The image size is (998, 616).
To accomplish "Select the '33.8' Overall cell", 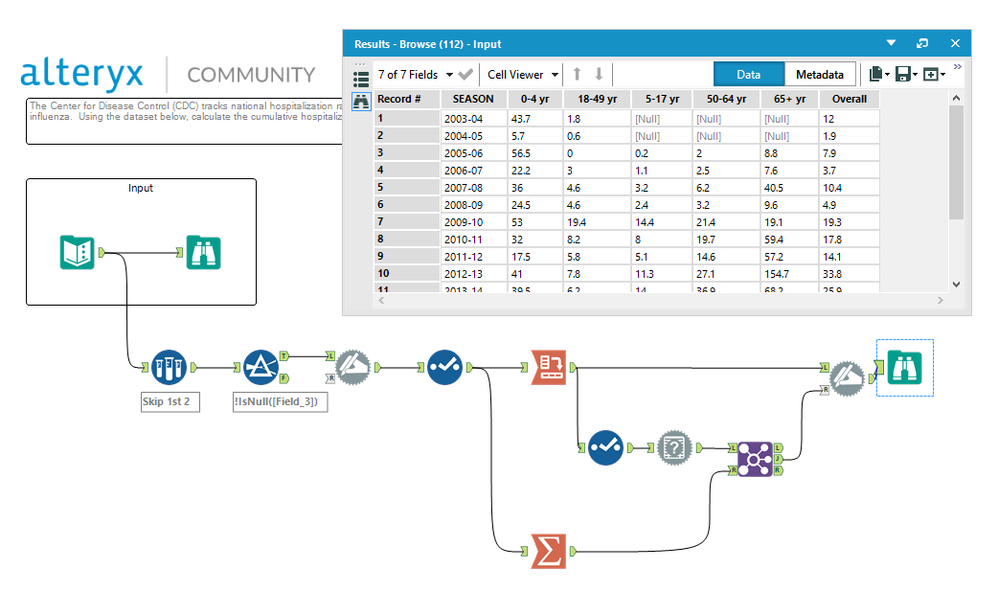I will [849, 274].
